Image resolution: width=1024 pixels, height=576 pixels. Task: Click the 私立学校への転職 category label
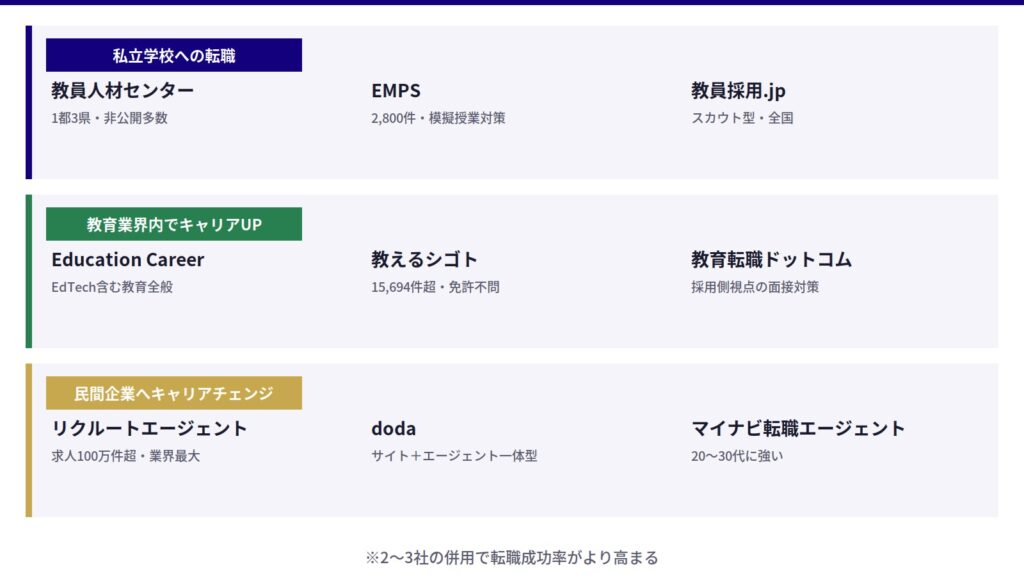(x=174, y=55)
